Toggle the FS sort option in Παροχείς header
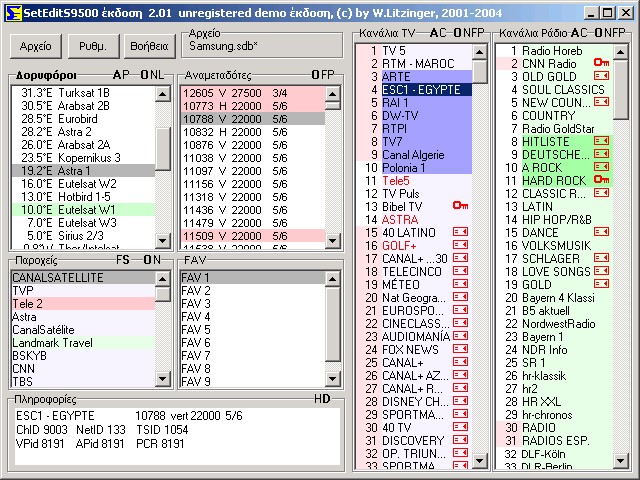 (123, 259)
